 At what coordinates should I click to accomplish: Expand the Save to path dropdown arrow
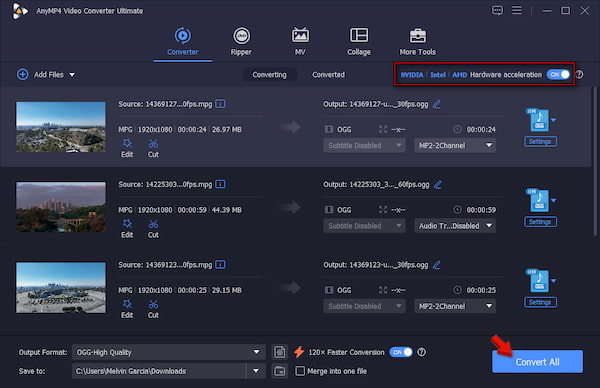click(256, 371)
